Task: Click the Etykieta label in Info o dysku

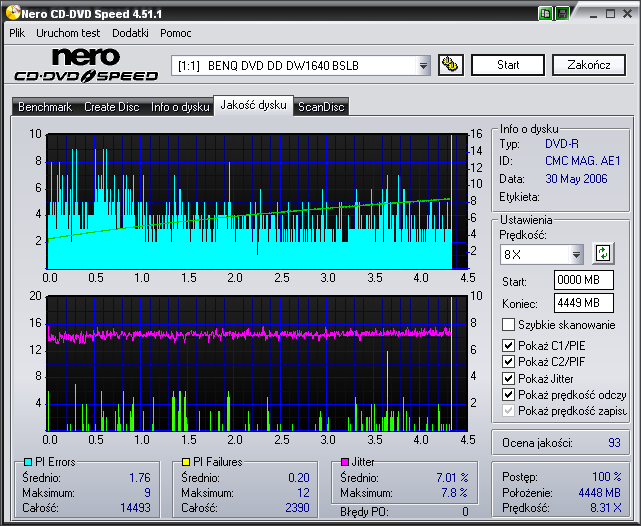Action: [519, 197]
